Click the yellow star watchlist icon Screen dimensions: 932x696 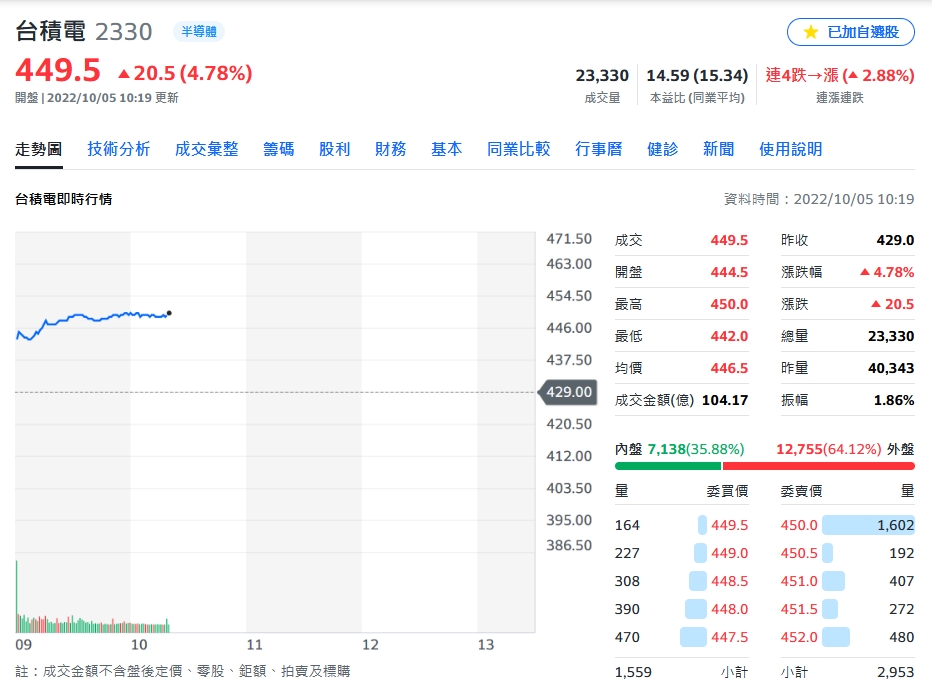(x=810, y=32)
